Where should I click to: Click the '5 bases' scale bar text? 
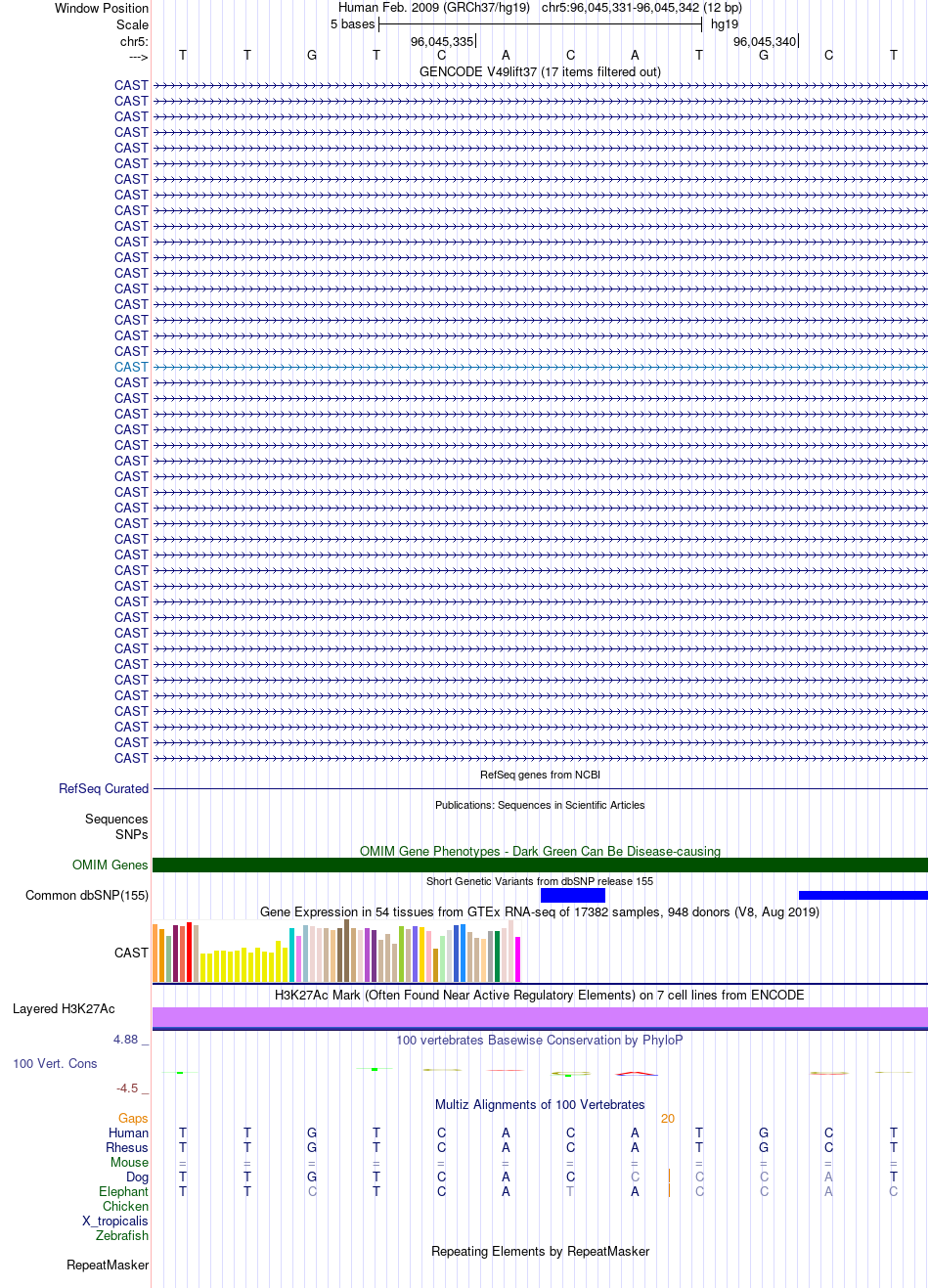coord(352,23)
